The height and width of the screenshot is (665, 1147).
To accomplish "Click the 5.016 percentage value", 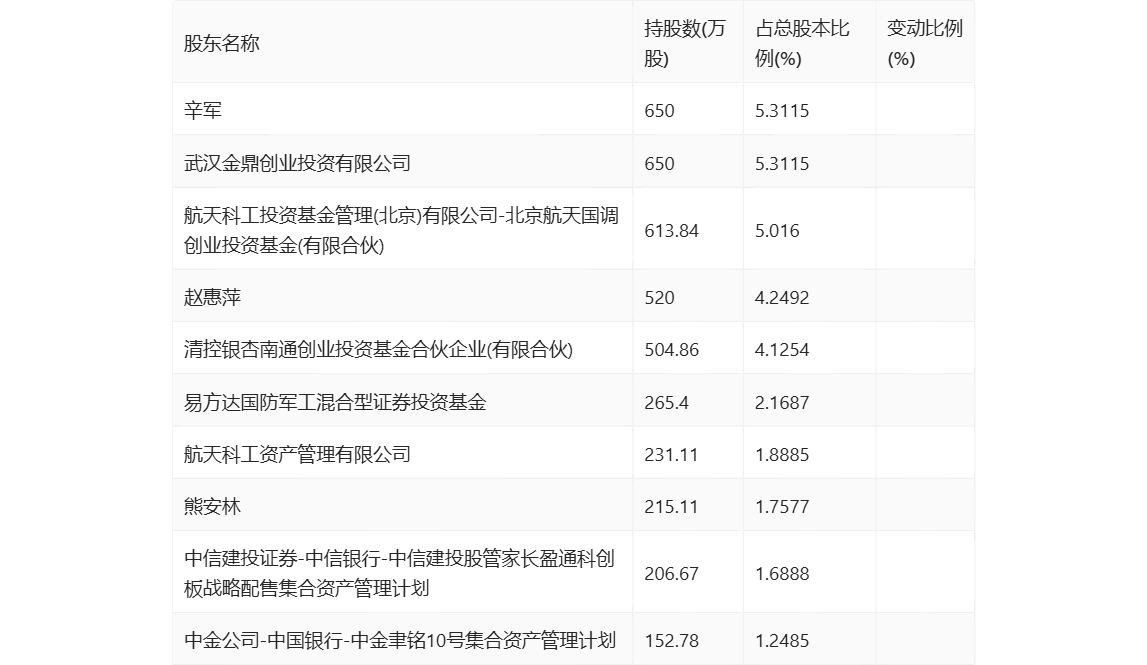I will (777, 230).
